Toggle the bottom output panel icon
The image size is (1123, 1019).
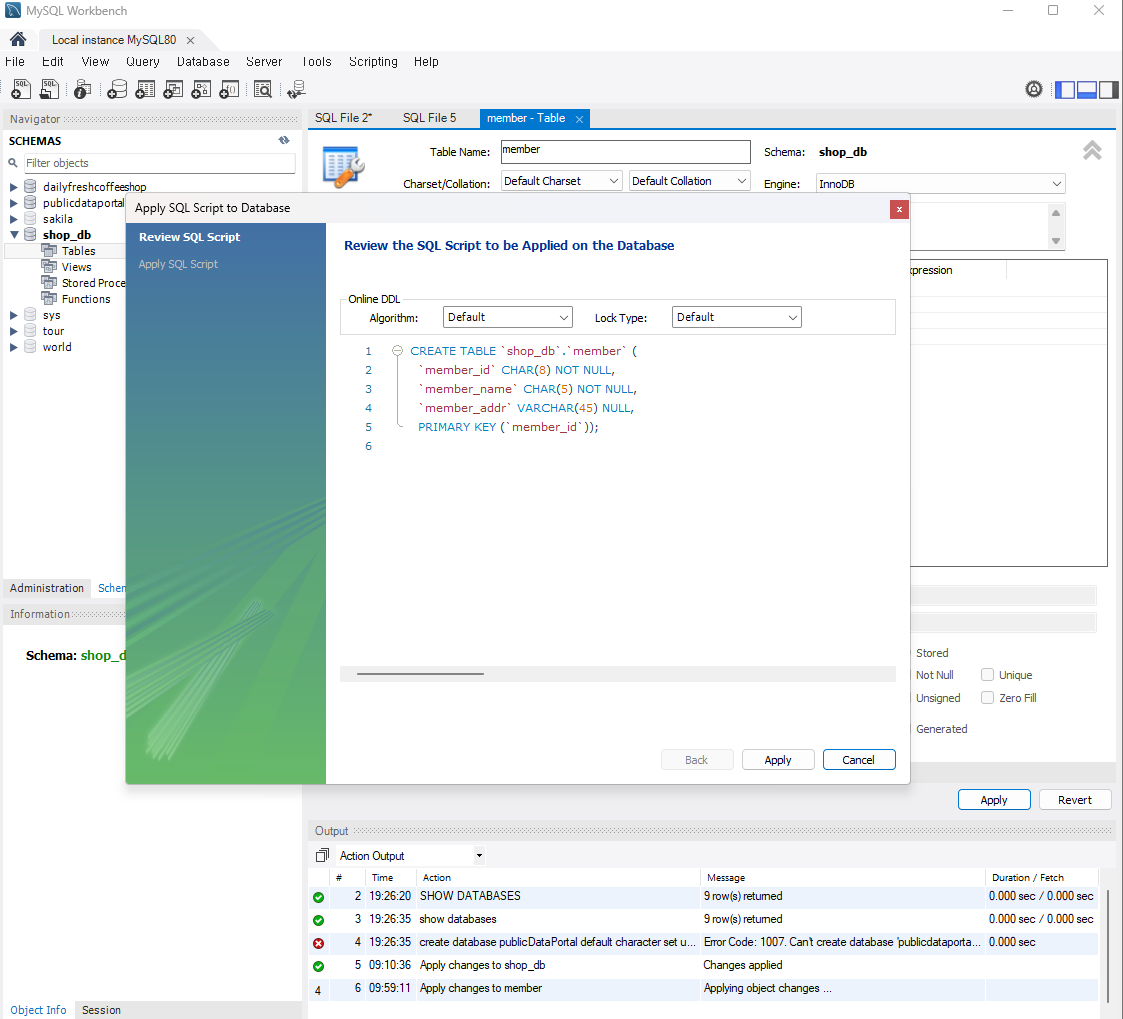pos(1086,90)
